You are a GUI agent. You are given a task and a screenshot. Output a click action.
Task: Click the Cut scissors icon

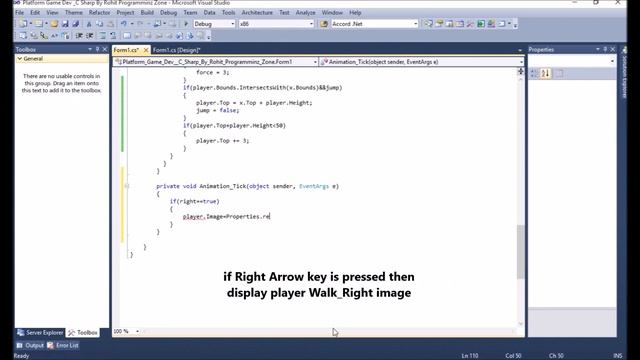89,24
